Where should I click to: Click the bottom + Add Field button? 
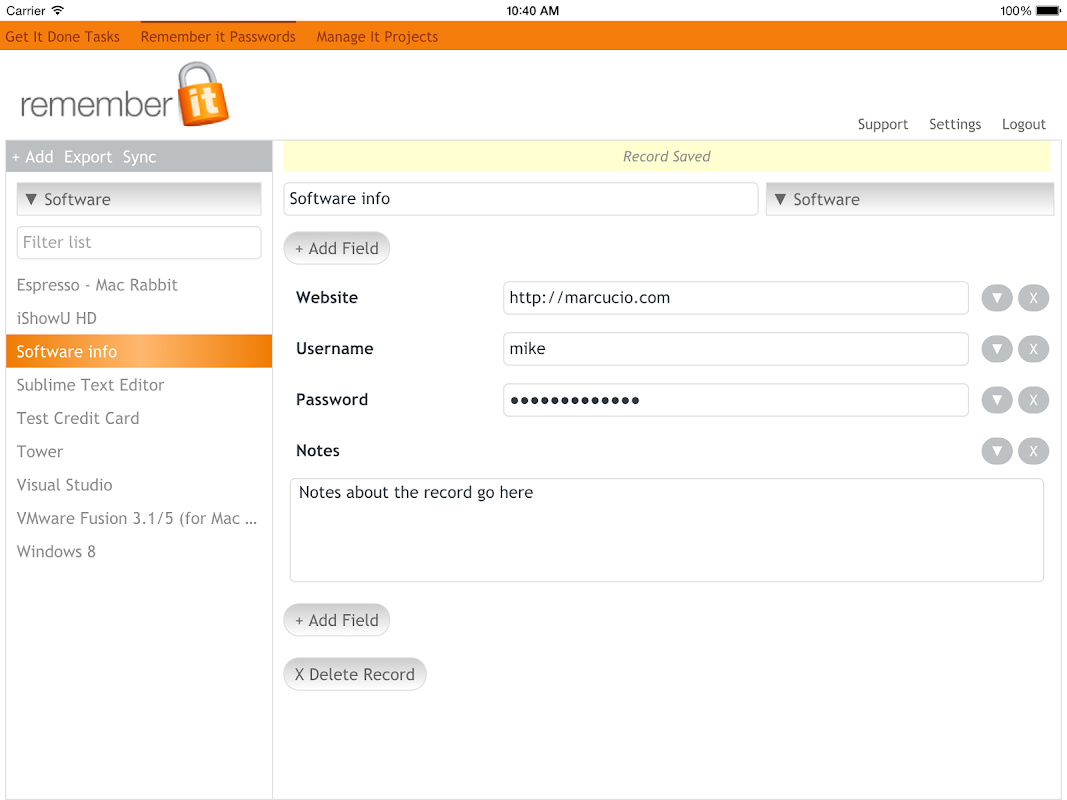[337, 620]
